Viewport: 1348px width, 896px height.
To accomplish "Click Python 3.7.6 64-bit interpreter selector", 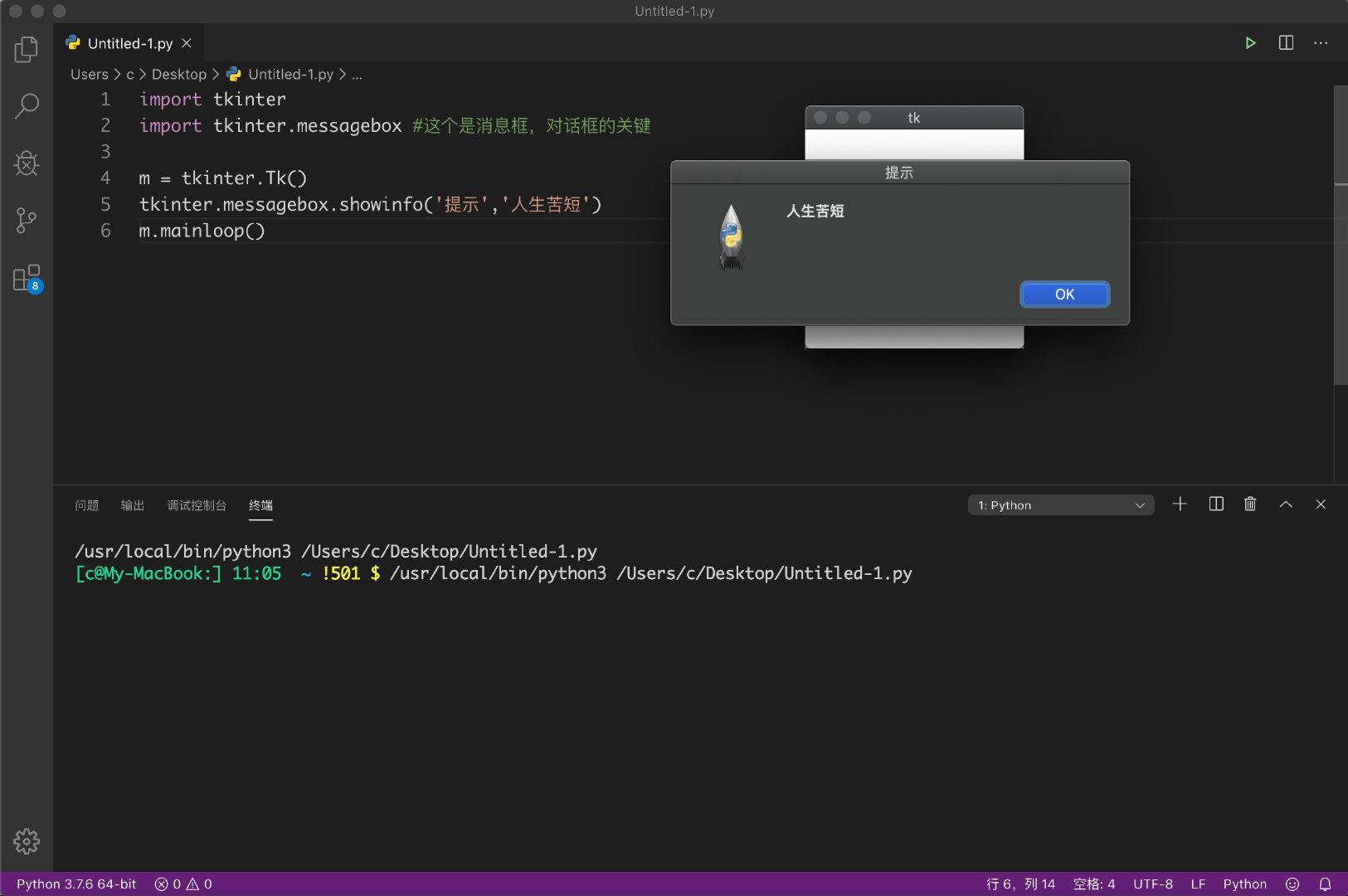I will 76,884.
